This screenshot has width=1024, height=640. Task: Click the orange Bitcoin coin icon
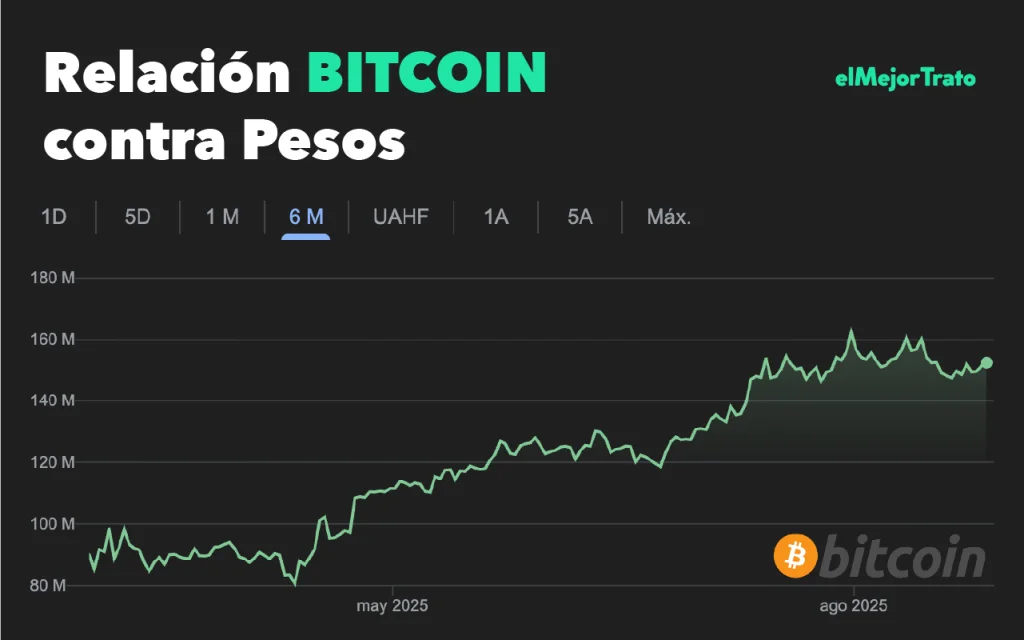coord(796,556)
